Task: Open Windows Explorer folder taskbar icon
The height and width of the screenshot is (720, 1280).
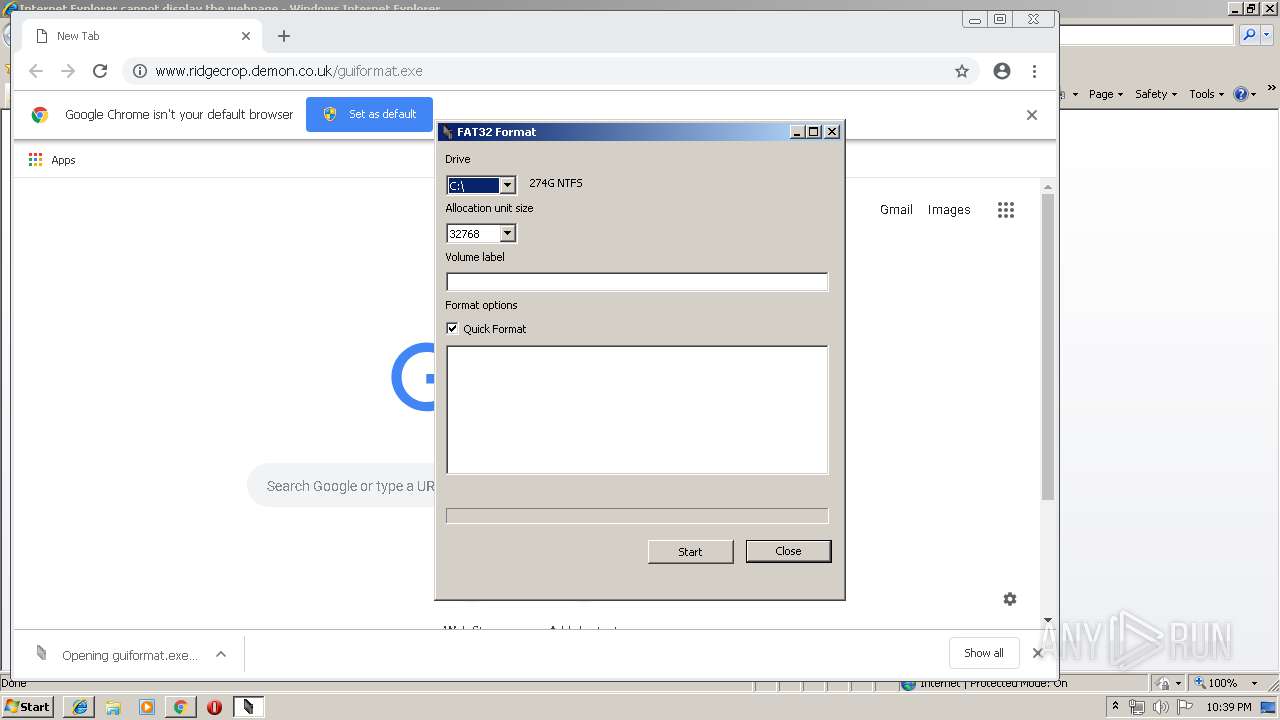Action: (x=113, y=707)
